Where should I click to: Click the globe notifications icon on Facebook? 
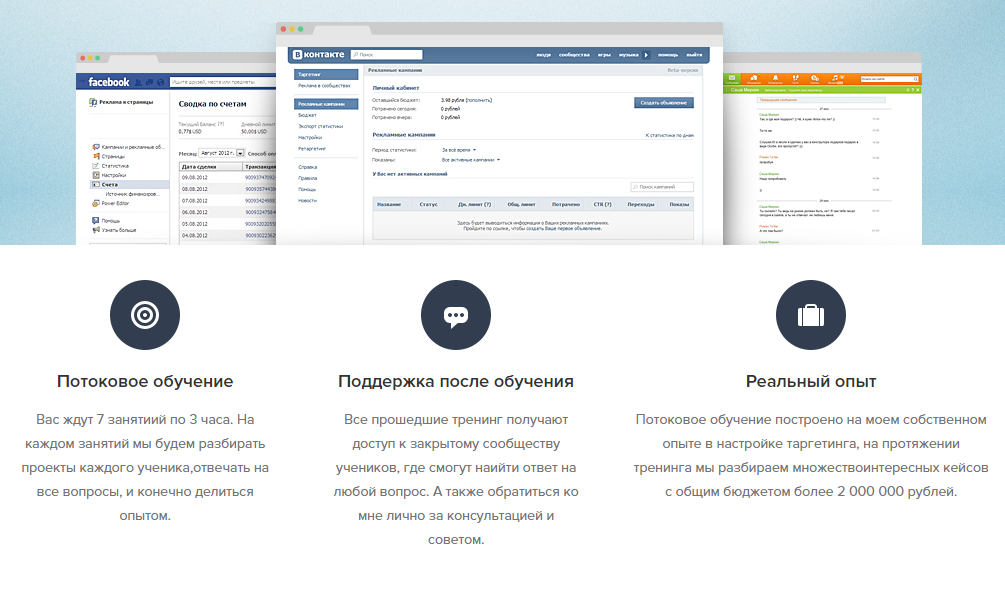click(x=160, y=83)
